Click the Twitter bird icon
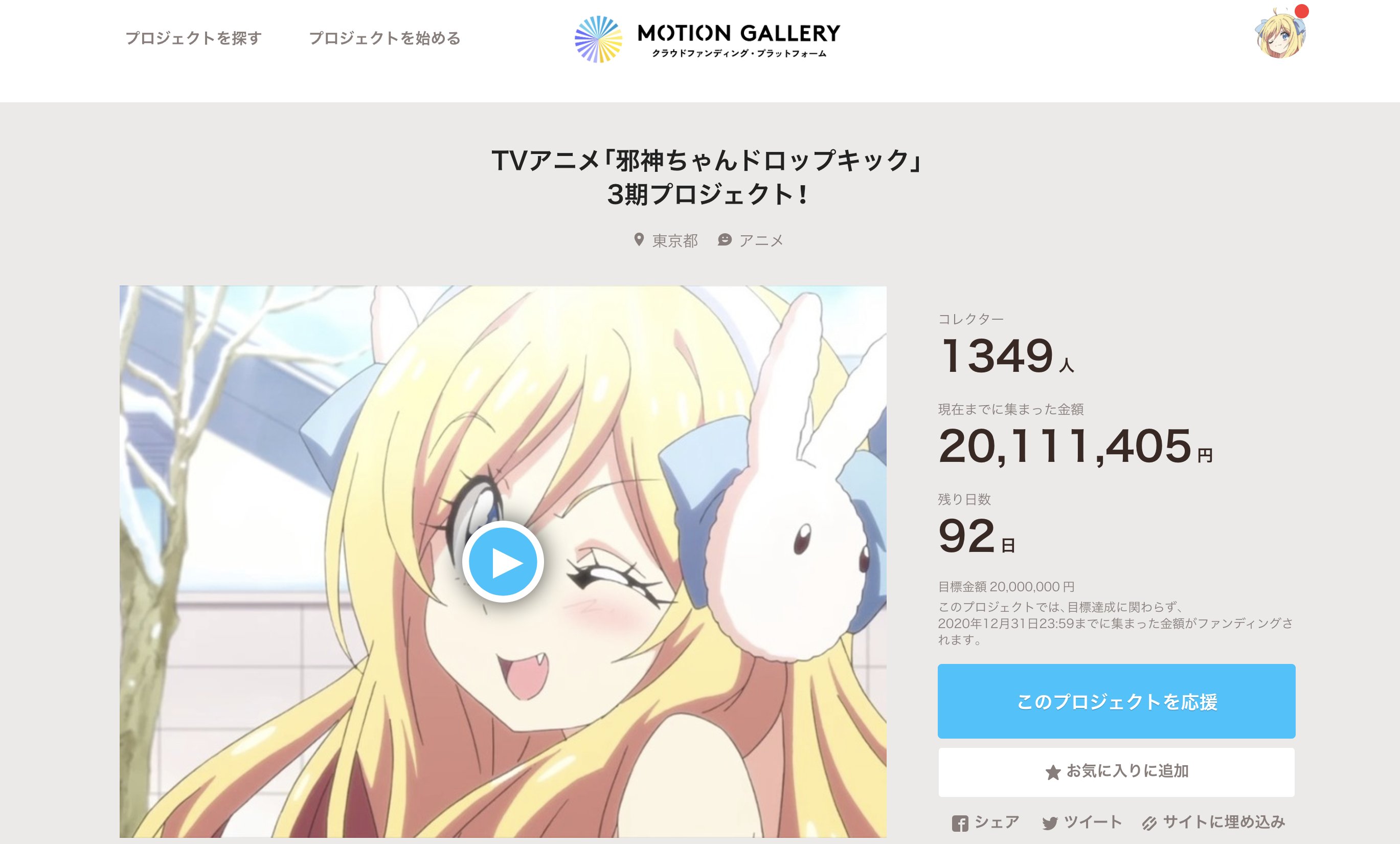 [1050, 824]
